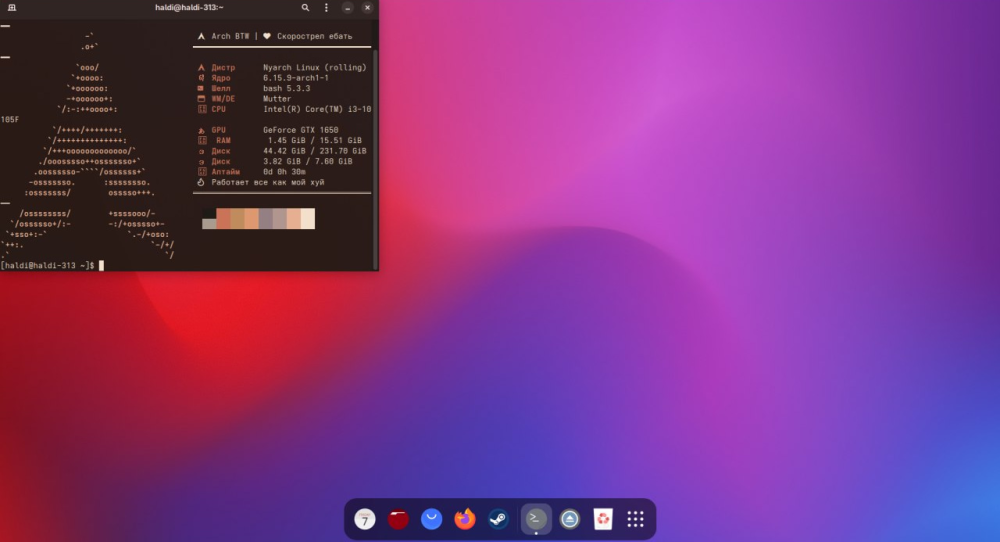Click the 'CPU' label
Screen dimensions: 1000x542
(x=218, y=109)
